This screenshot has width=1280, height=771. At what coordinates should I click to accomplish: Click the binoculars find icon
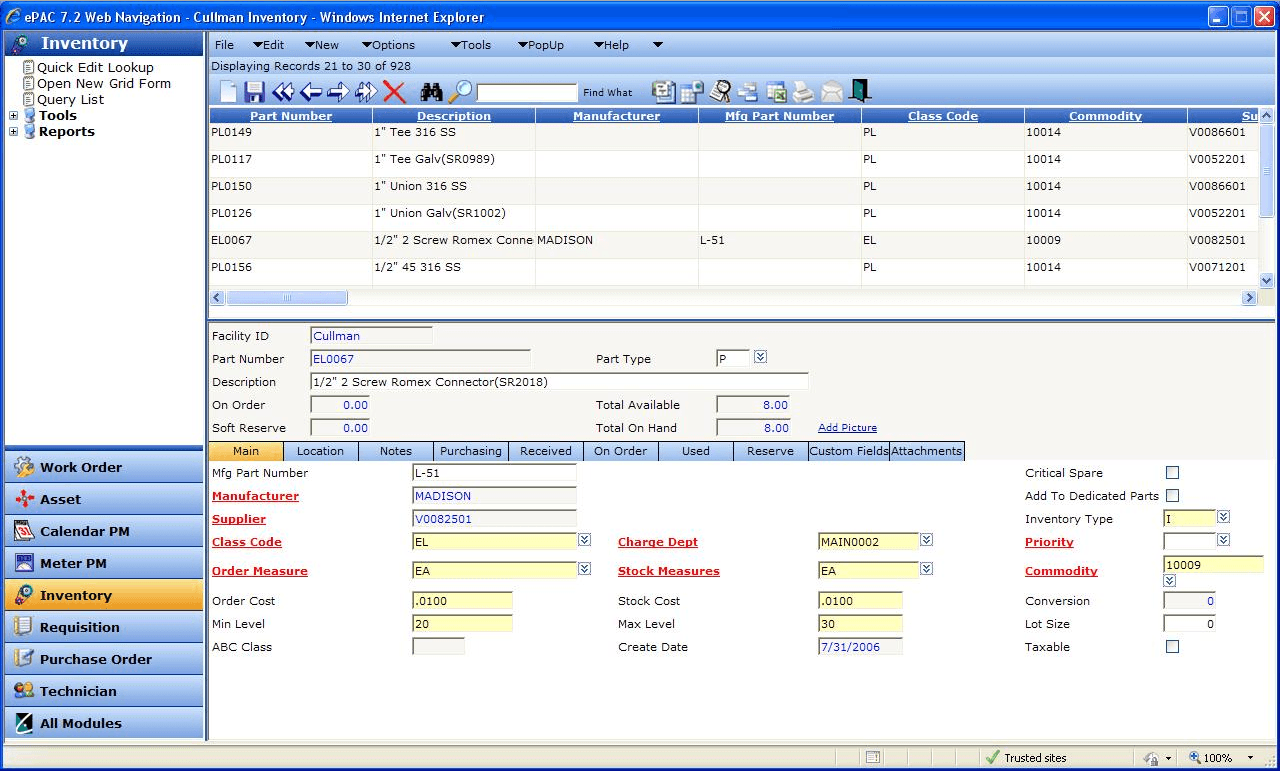click(x=431, y=92)
